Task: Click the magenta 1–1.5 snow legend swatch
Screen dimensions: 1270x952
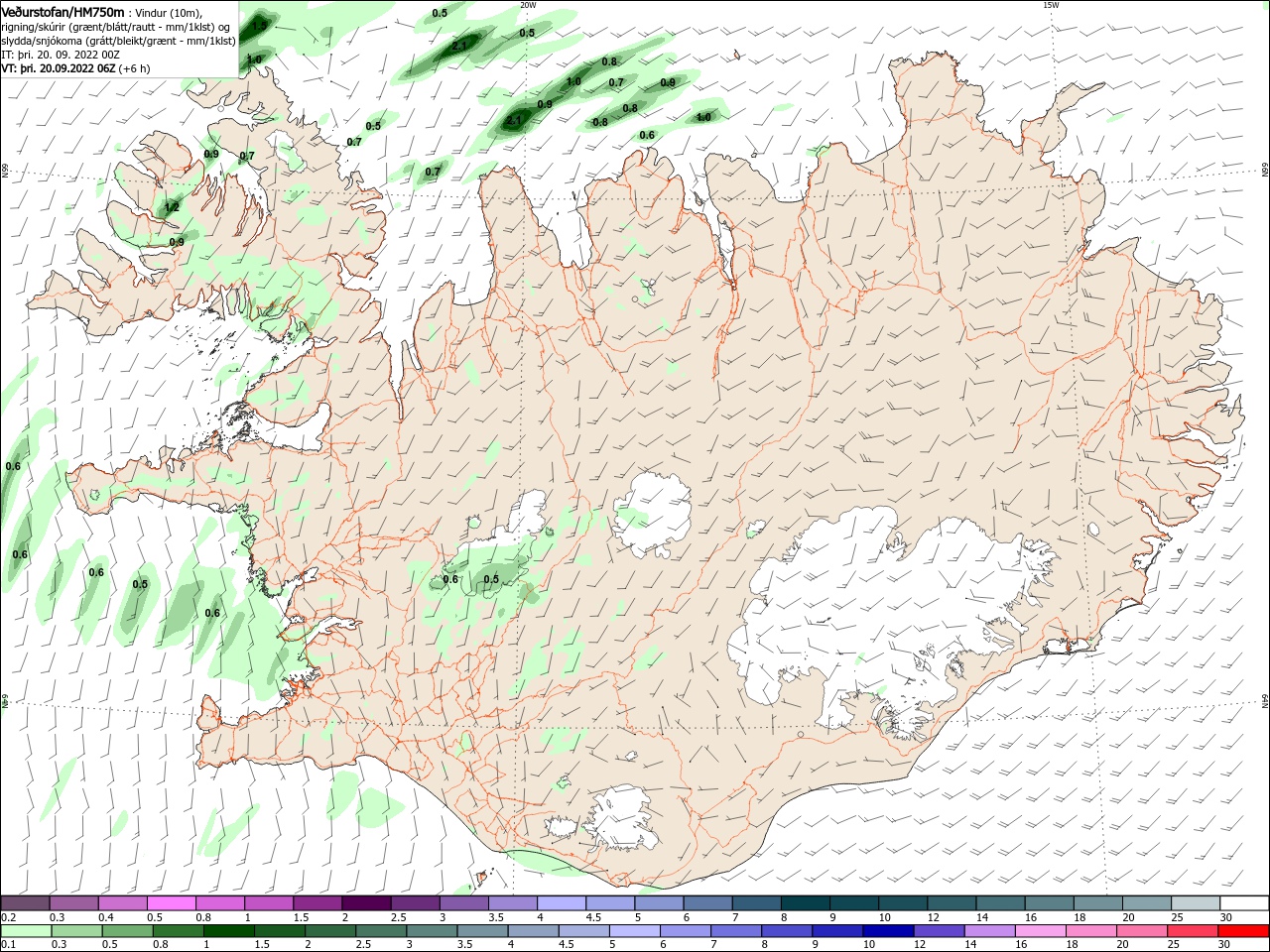Action: point(268,903)
